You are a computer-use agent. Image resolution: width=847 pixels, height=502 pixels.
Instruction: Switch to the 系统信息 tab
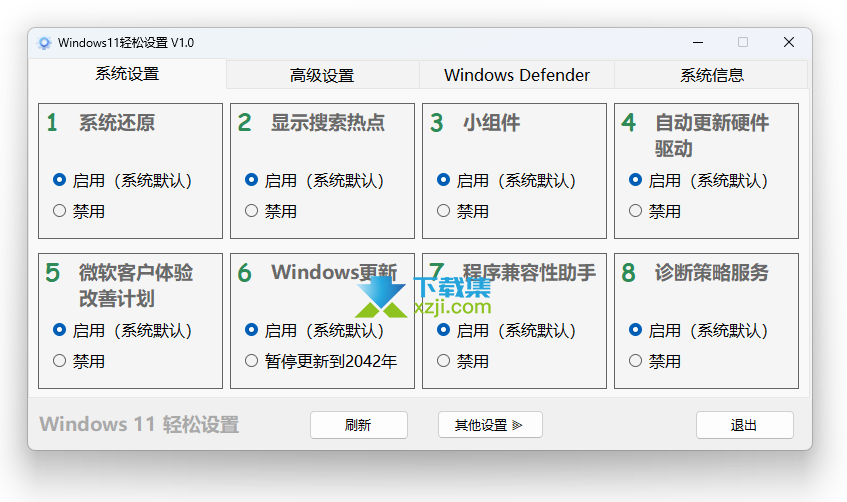[711, 75]
